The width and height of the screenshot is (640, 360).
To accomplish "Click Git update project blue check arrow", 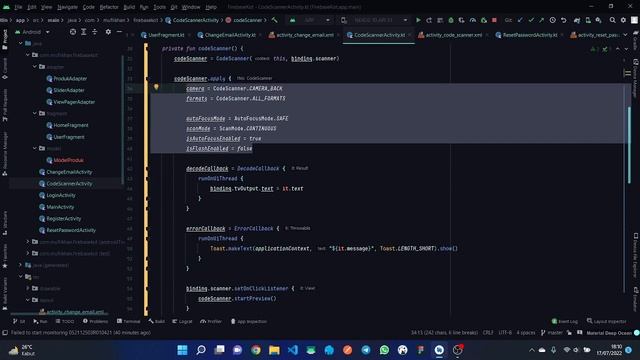I will tap(520, 20).
